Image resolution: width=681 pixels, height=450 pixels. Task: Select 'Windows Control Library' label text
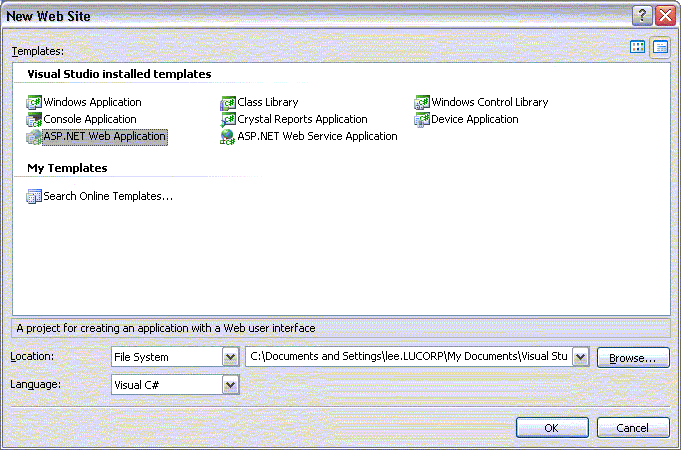490,103
